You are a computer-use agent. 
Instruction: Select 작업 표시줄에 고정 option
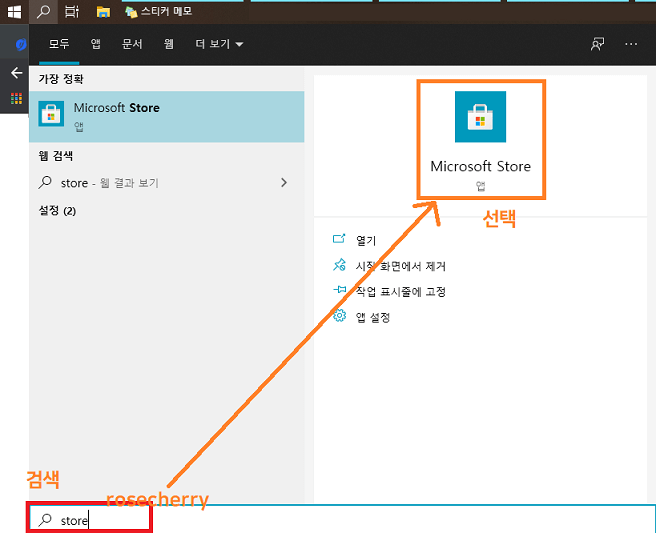point(400,292)
